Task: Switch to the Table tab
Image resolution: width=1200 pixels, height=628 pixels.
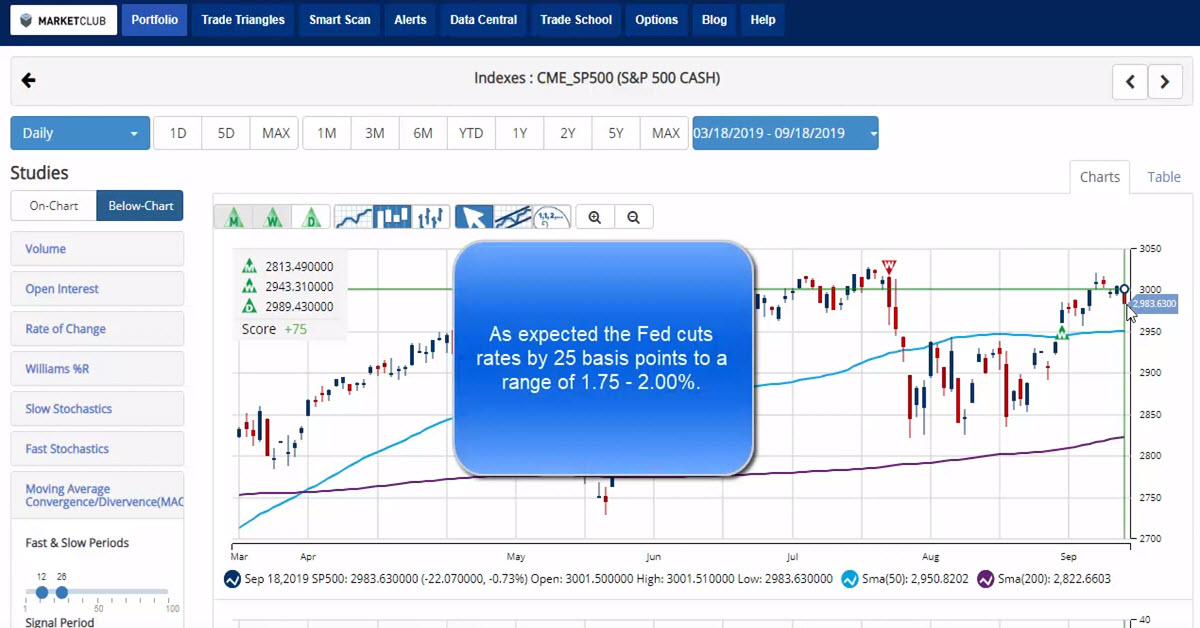Action: (x=1163, y=177)
